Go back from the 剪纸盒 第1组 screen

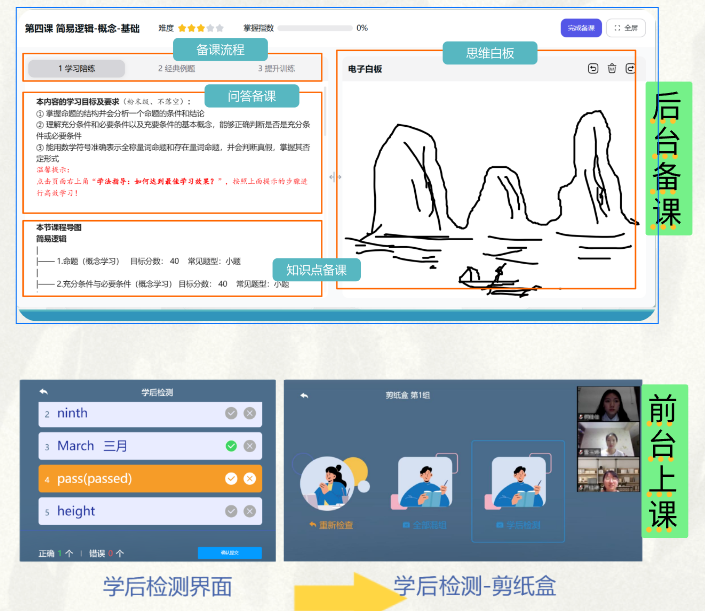pos(304,396)
